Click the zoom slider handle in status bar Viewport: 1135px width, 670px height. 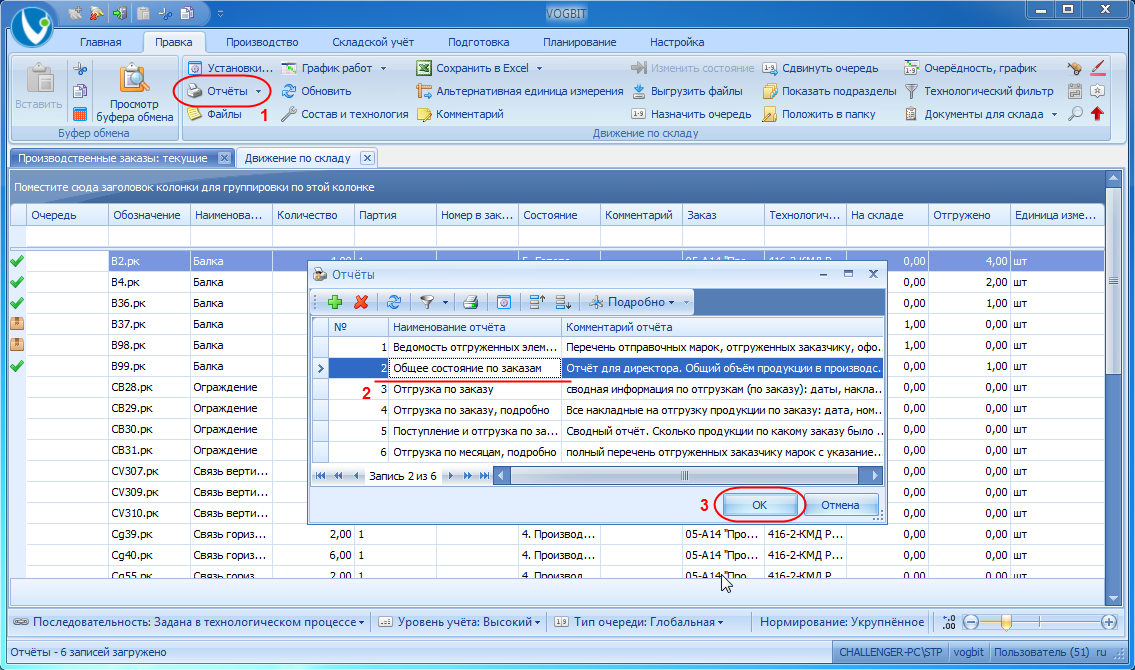(1005, 622)
